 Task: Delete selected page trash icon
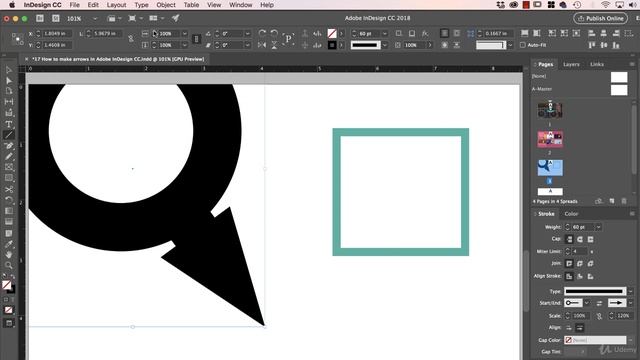coord(624,201)
